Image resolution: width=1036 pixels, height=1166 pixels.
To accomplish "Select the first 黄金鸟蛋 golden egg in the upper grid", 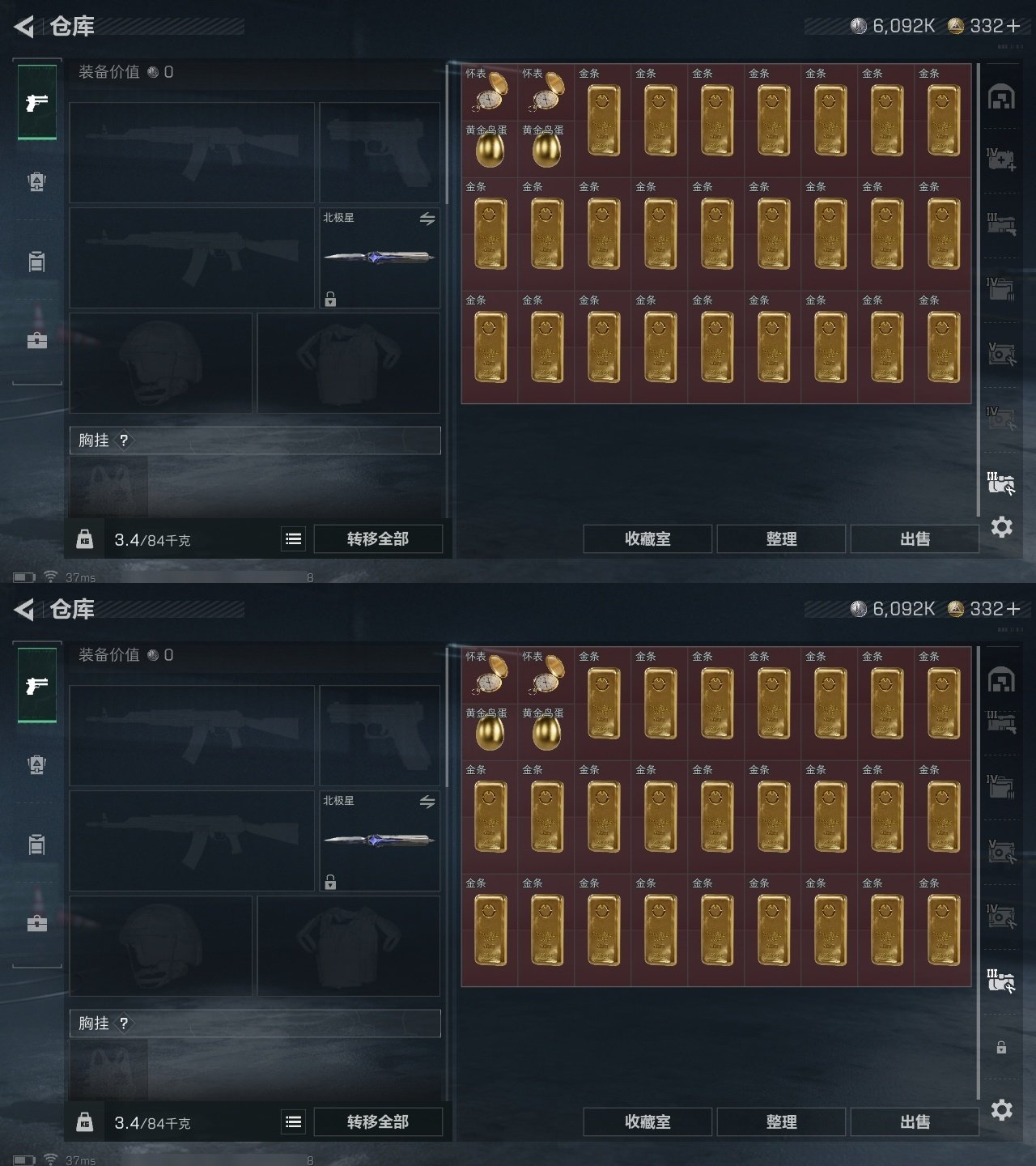I will click(x=489, y=147).
